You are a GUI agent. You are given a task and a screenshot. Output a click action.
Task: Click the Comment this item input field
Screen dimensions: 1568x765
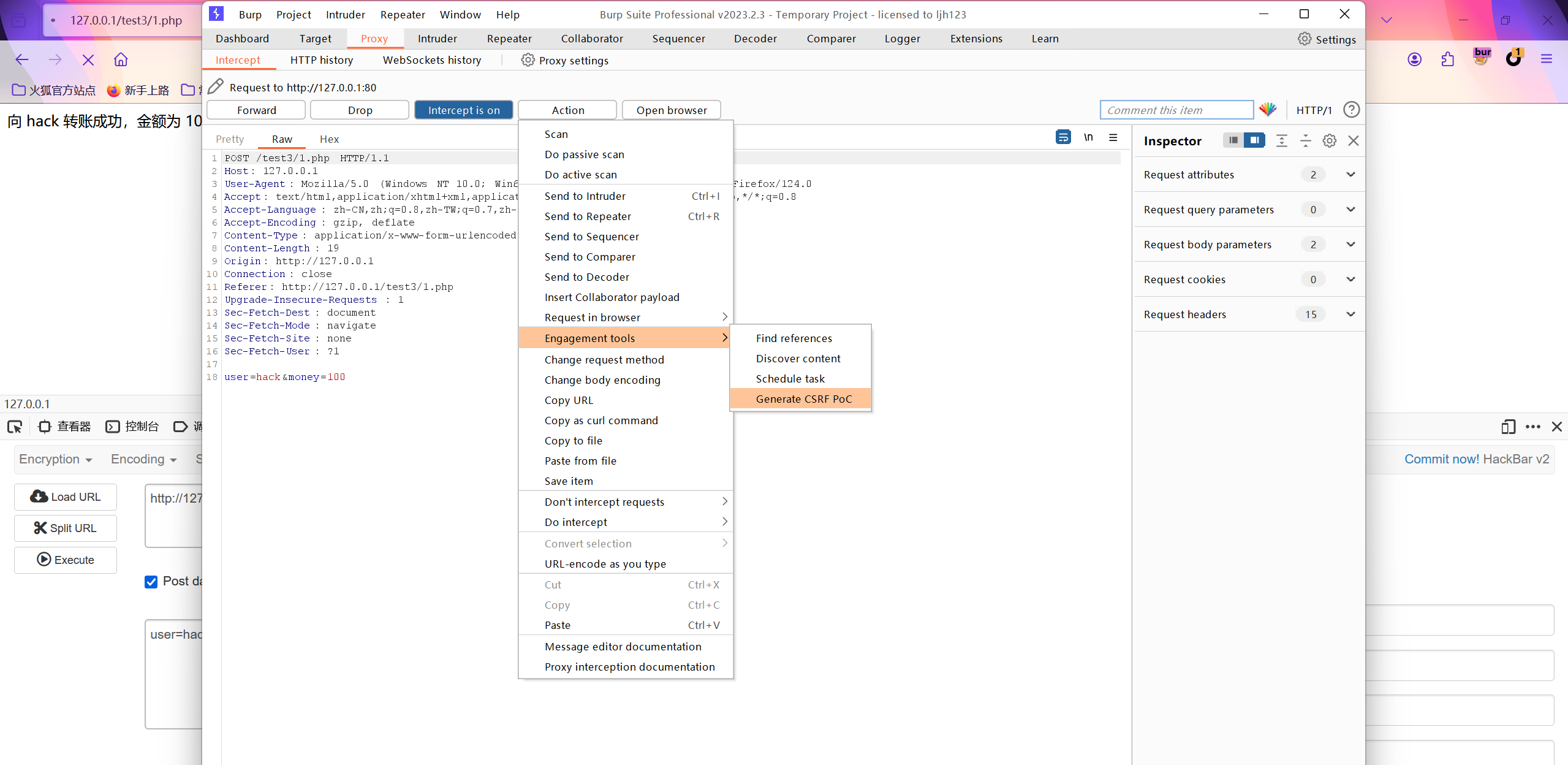click(1175, 110)
